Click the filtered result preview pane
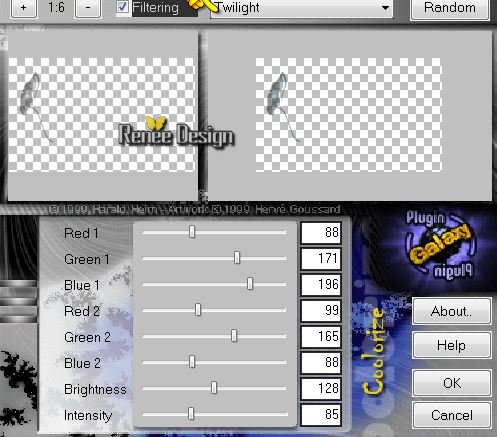The width and height of the screenshot is (497, 437). 350,116
